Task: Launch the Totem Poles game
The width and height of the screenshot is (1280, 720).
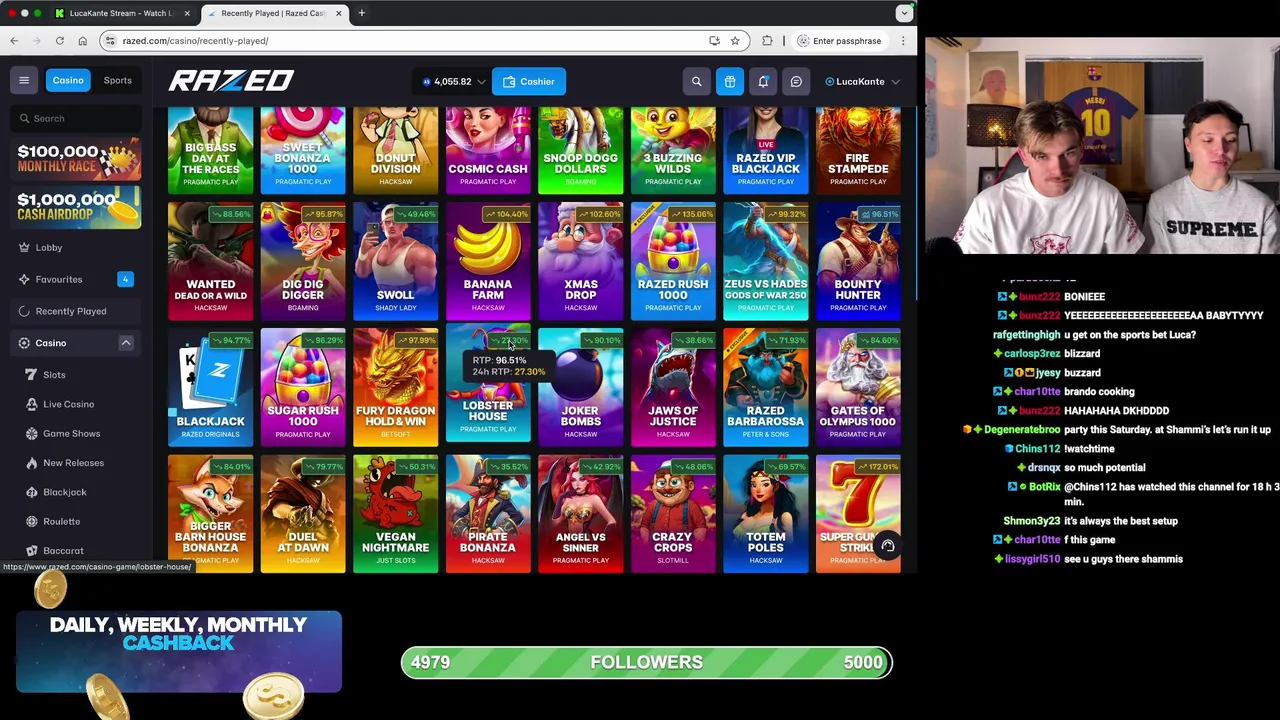Action: coord(765,514)
